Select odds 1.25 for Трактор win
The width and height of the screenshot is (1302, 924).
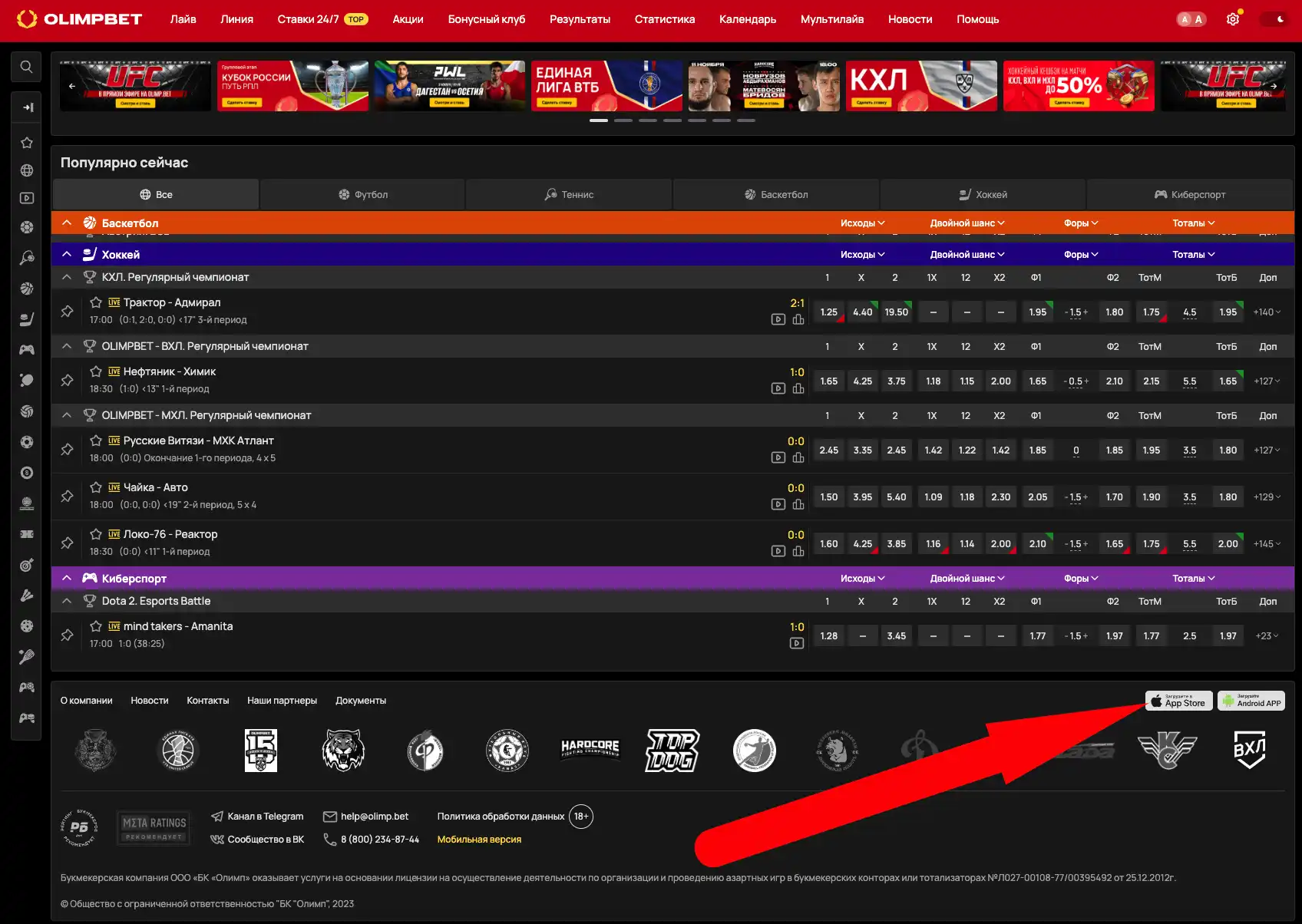tap(828, 312)
